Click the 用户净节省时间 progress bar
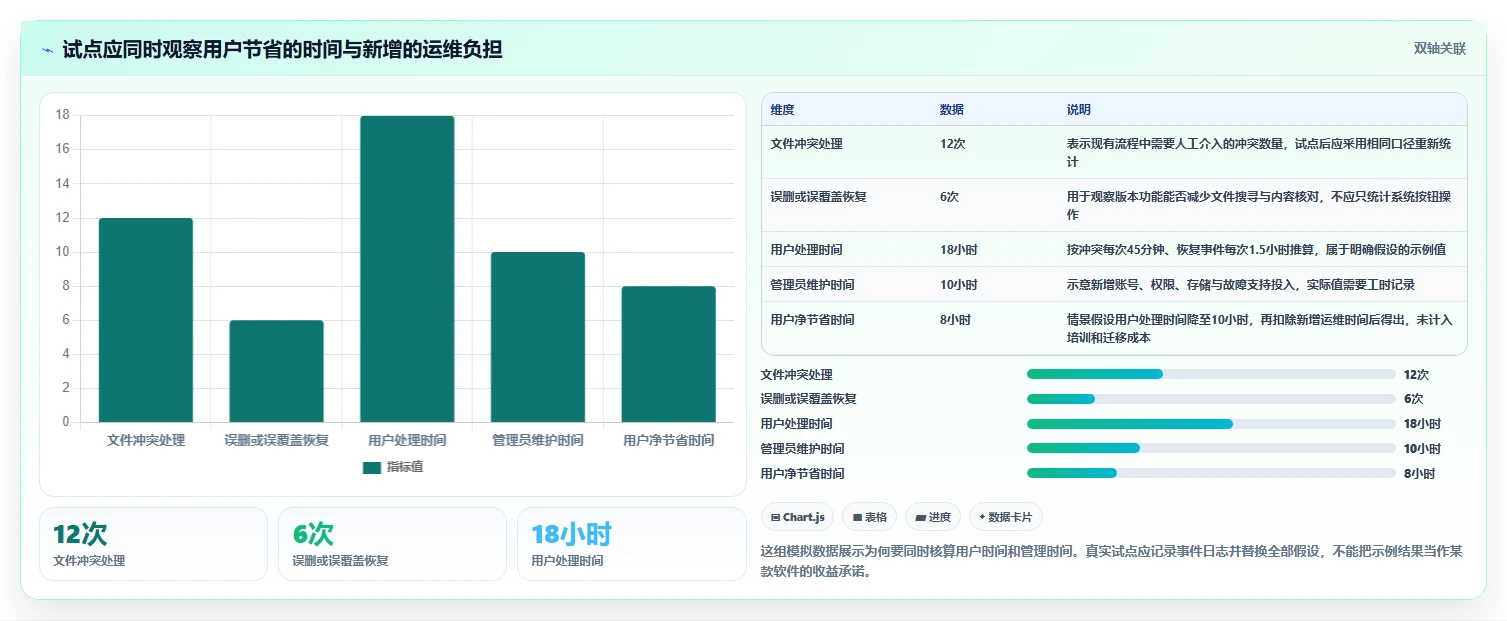 click(x=1211, y=473)
